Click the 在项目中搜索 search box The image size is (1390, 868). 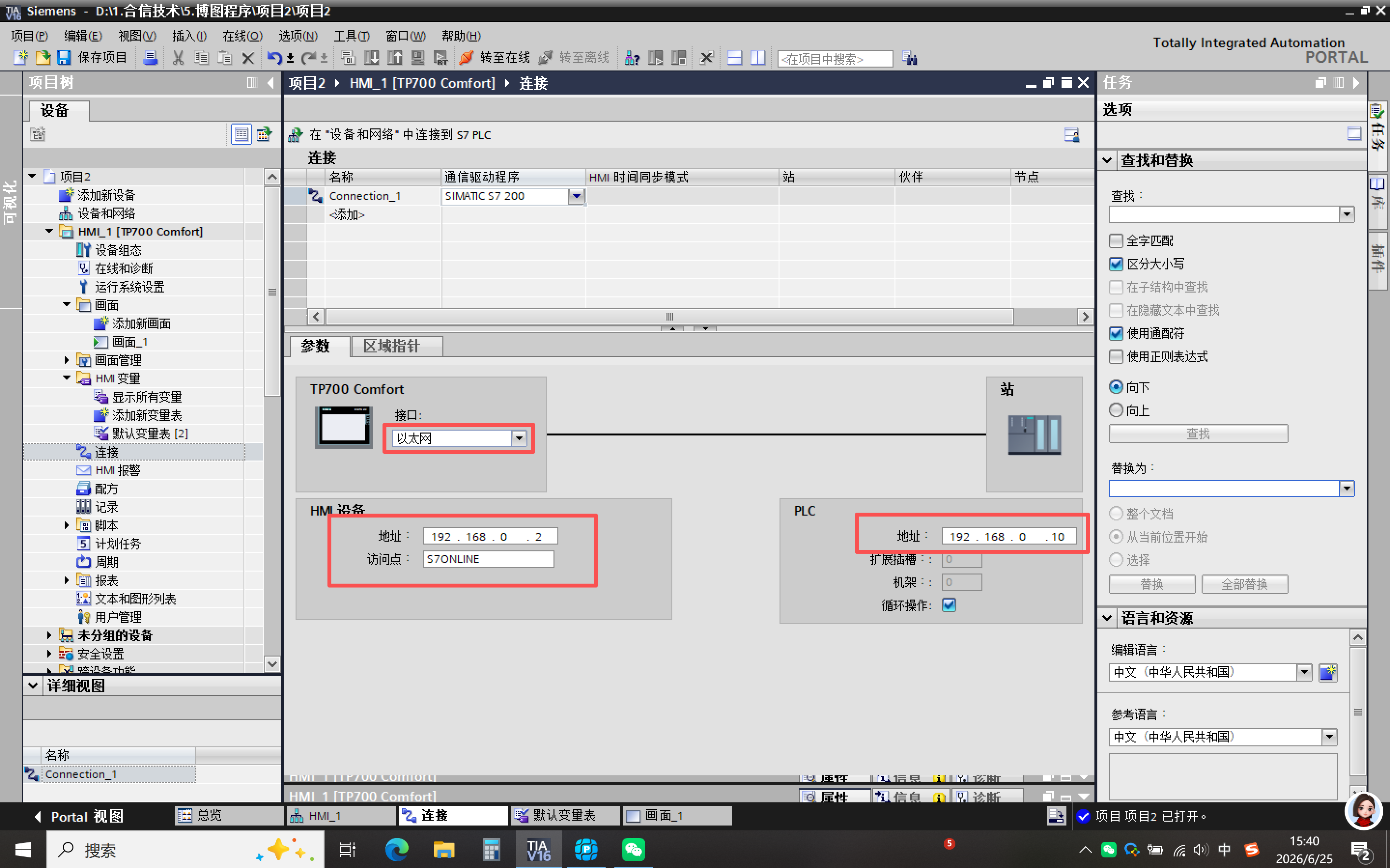click(x=835, y=58)
